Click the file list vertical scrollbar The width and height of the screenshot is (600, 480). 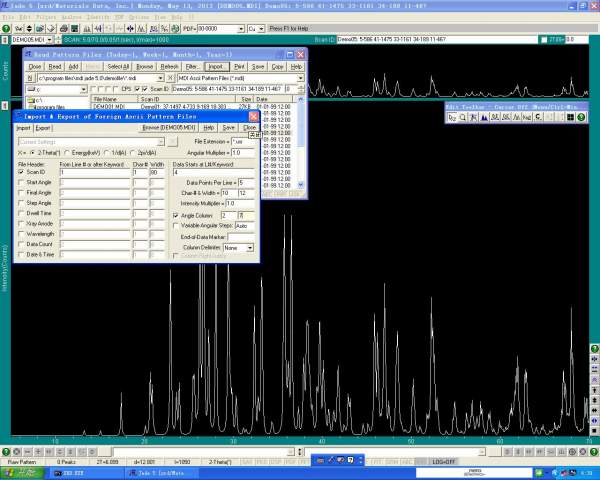click(301, 140)
